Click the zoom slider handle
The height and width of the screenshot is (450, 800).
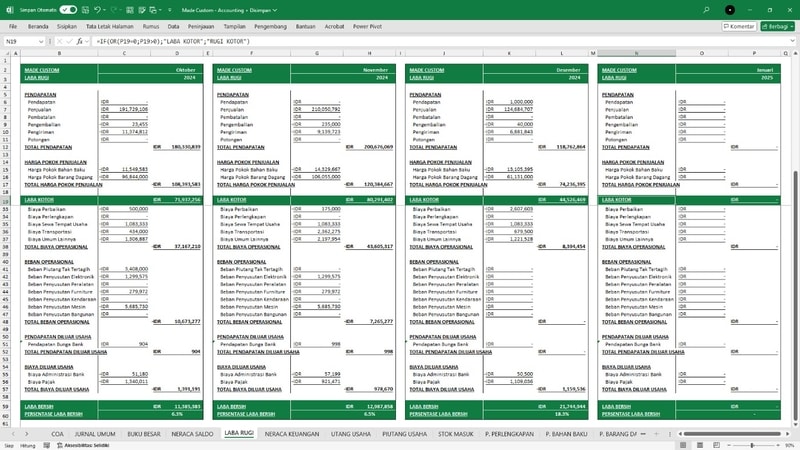pyautogui.click(x=752, y=445)
